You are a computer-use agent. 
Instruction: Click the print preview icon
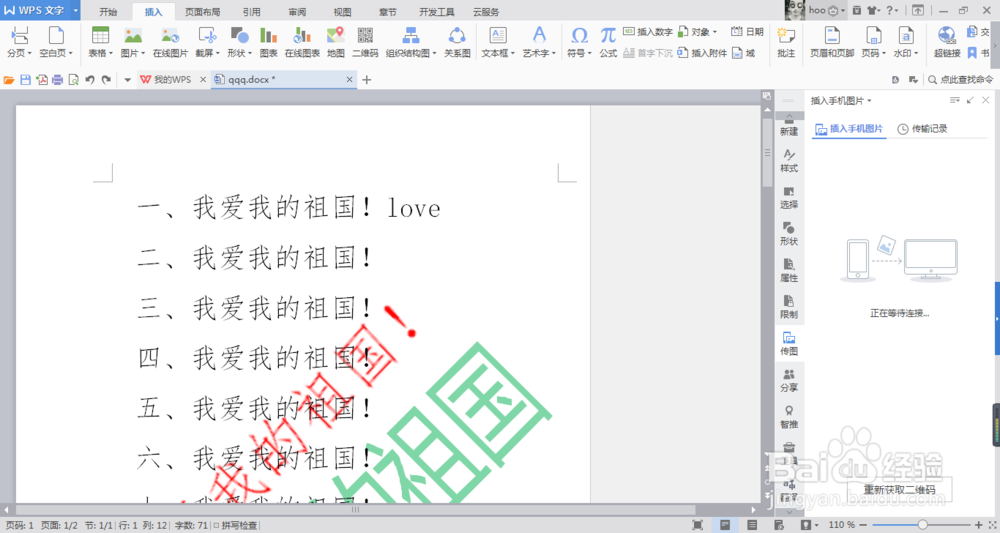click(x=73, y=80)
